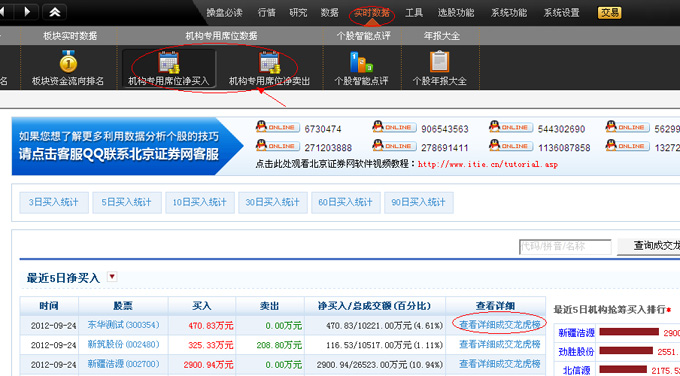Click the 板块实时数据 group label

pos(70,36)
